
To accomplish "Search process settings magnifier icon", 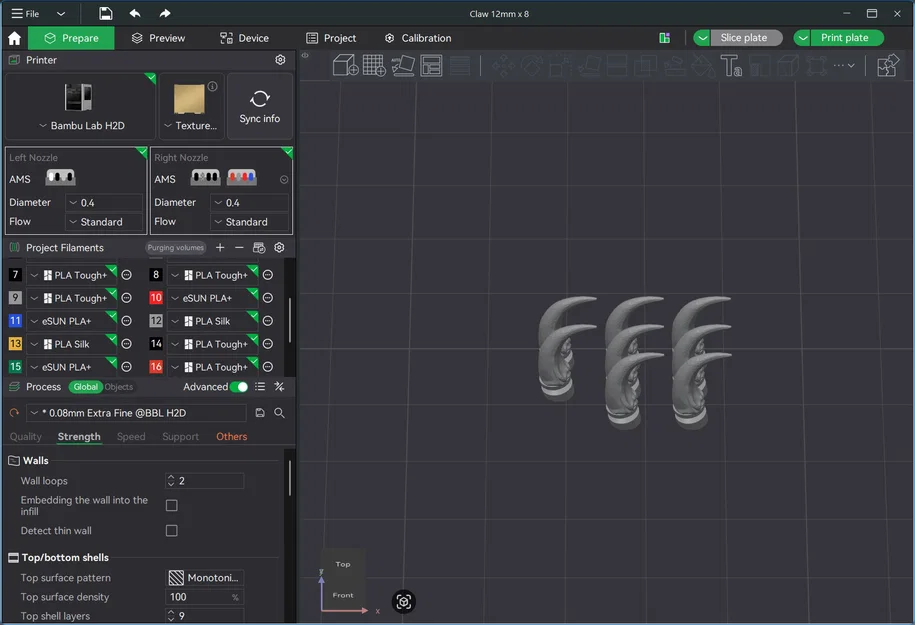I will point(280,413).
